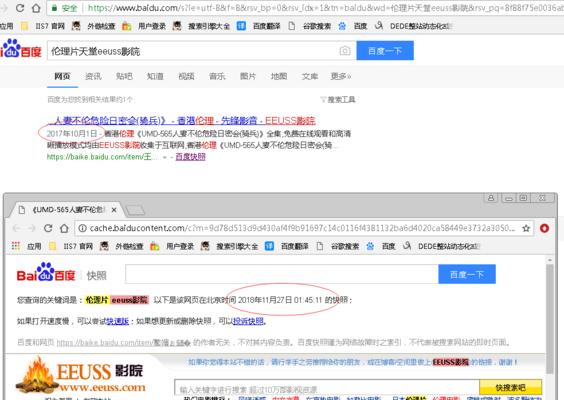Click the empty search box on the Baidu cache page

click(x=282, y=274)
